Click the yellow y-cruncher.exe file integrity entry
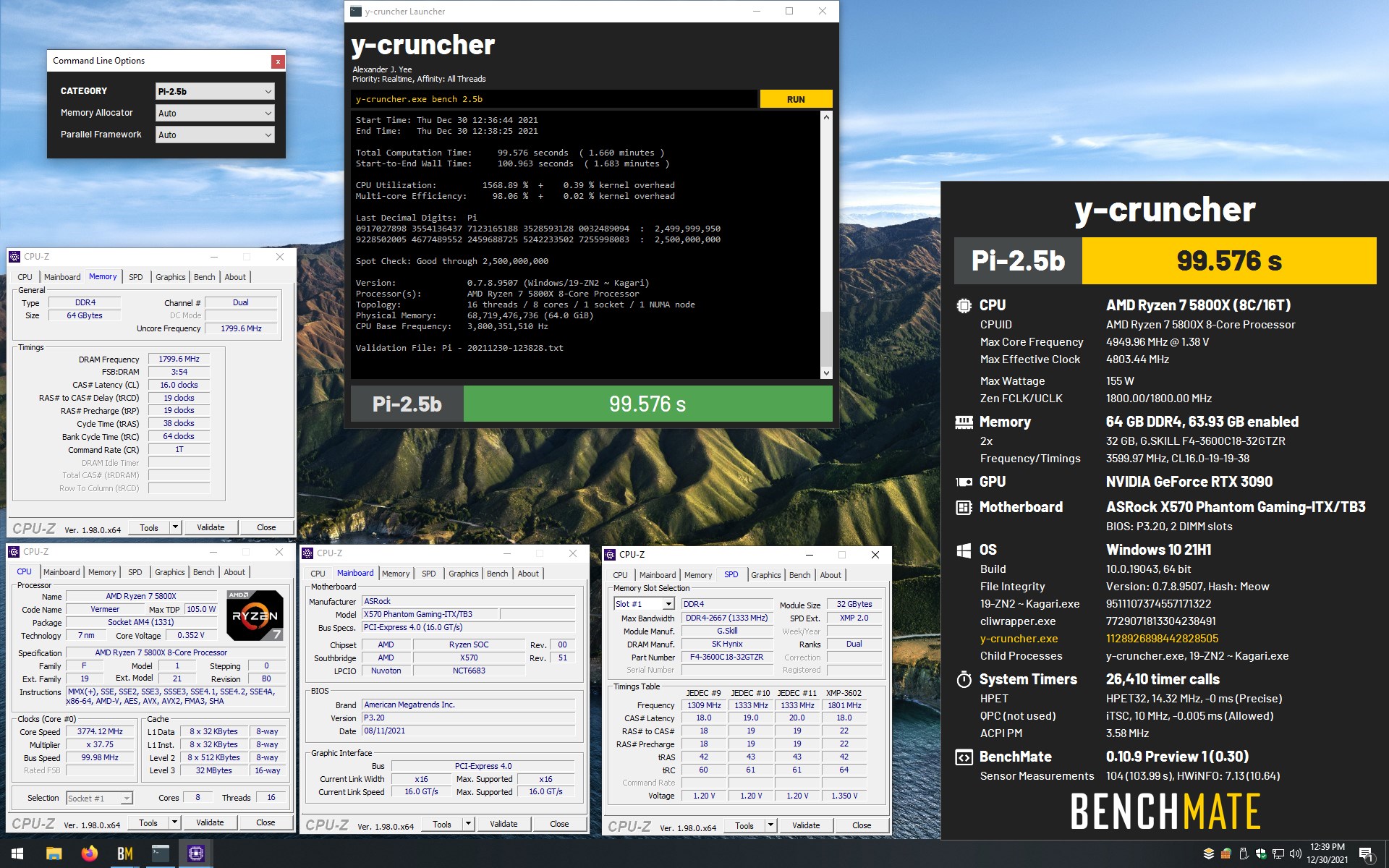1389x868 pixels. pyautogui.click(x=1019, y=639)
